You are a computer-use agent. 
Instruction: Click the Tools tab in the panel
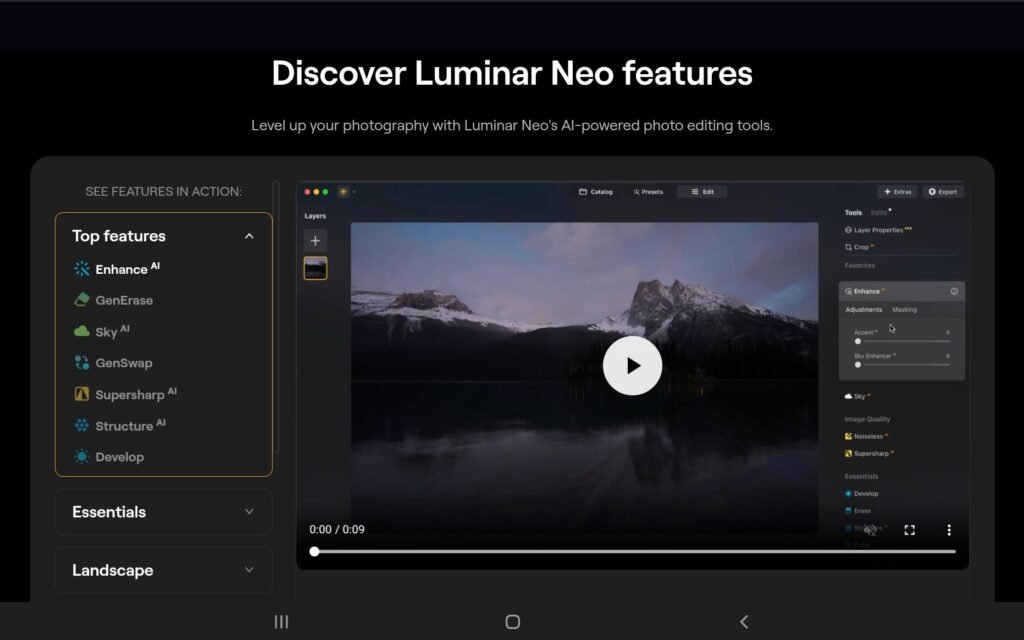[853, 213]
